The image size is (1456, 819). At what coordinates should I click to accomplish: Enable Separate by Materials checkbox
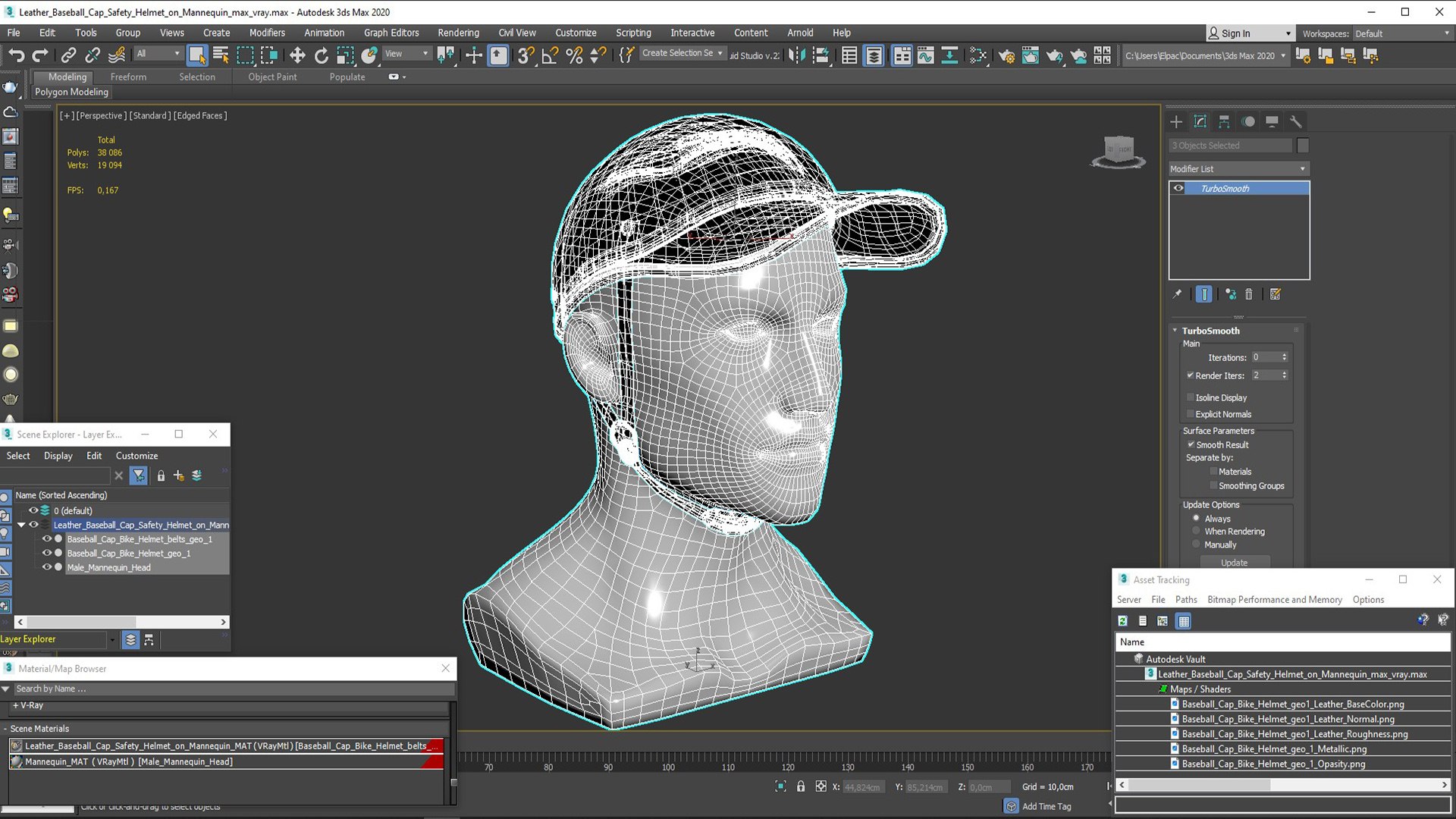[1213, 472]
